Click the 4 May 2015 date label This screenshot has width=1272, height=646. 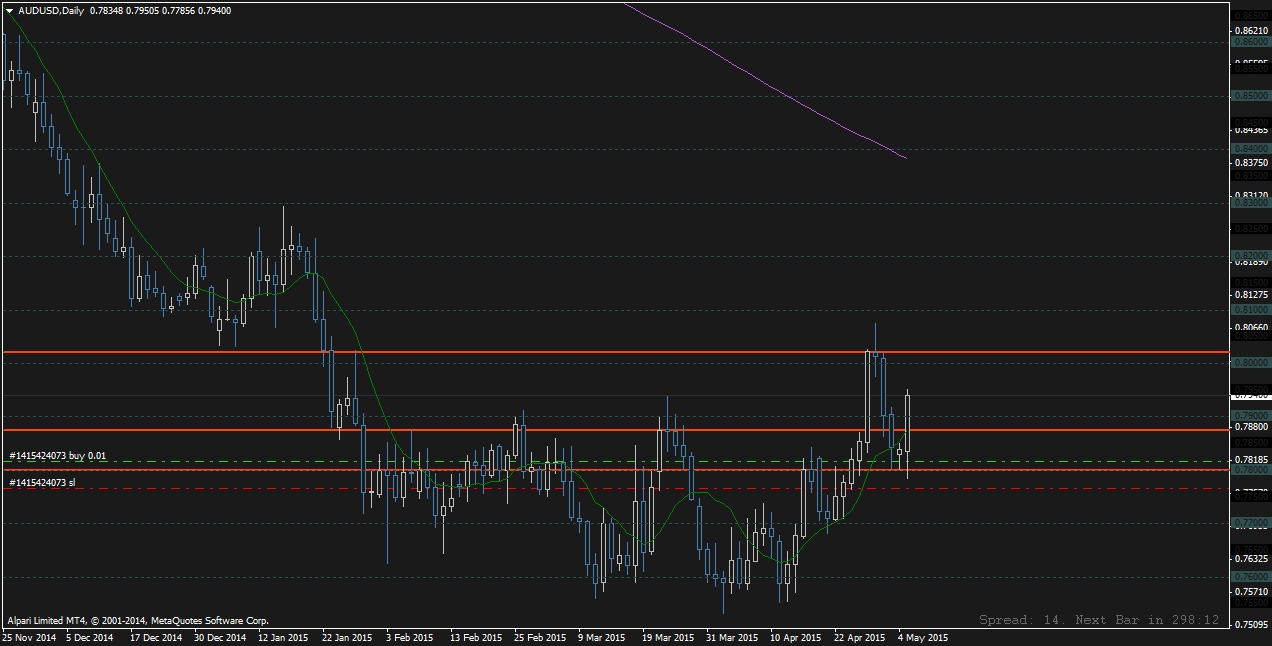[923, 637]
